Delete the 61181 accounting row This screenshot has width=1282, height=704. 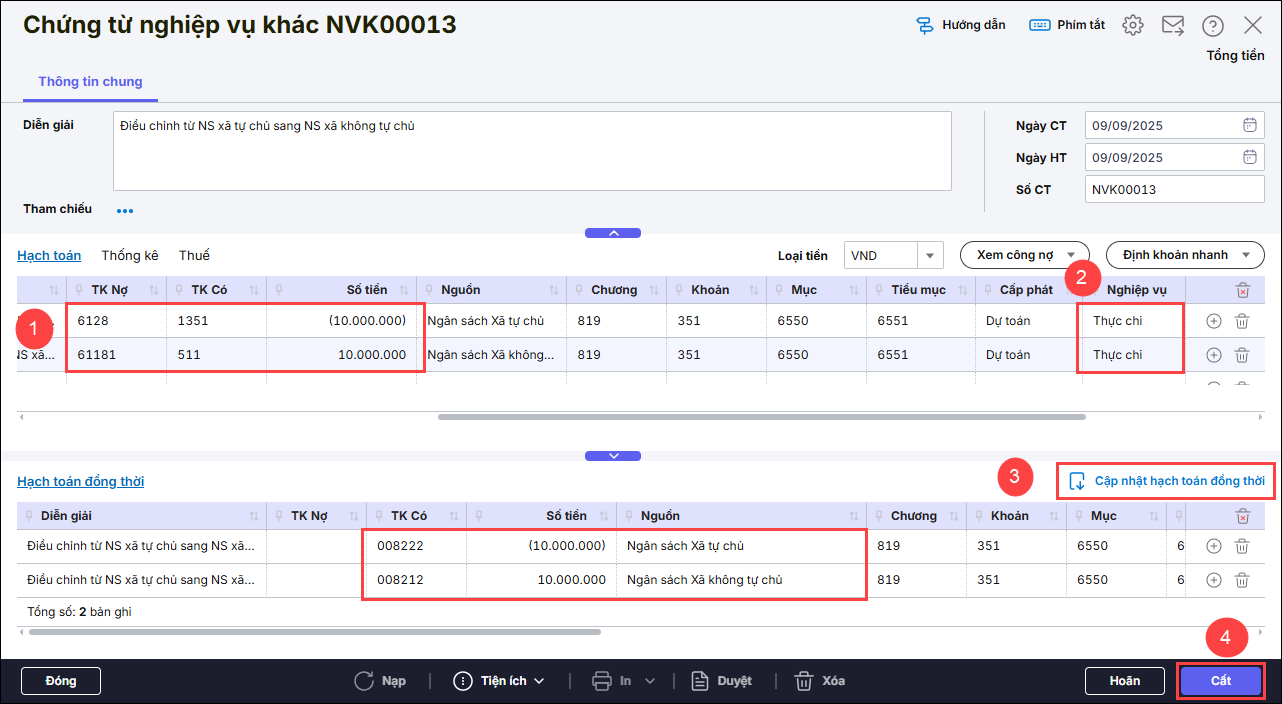point(1242,355)
